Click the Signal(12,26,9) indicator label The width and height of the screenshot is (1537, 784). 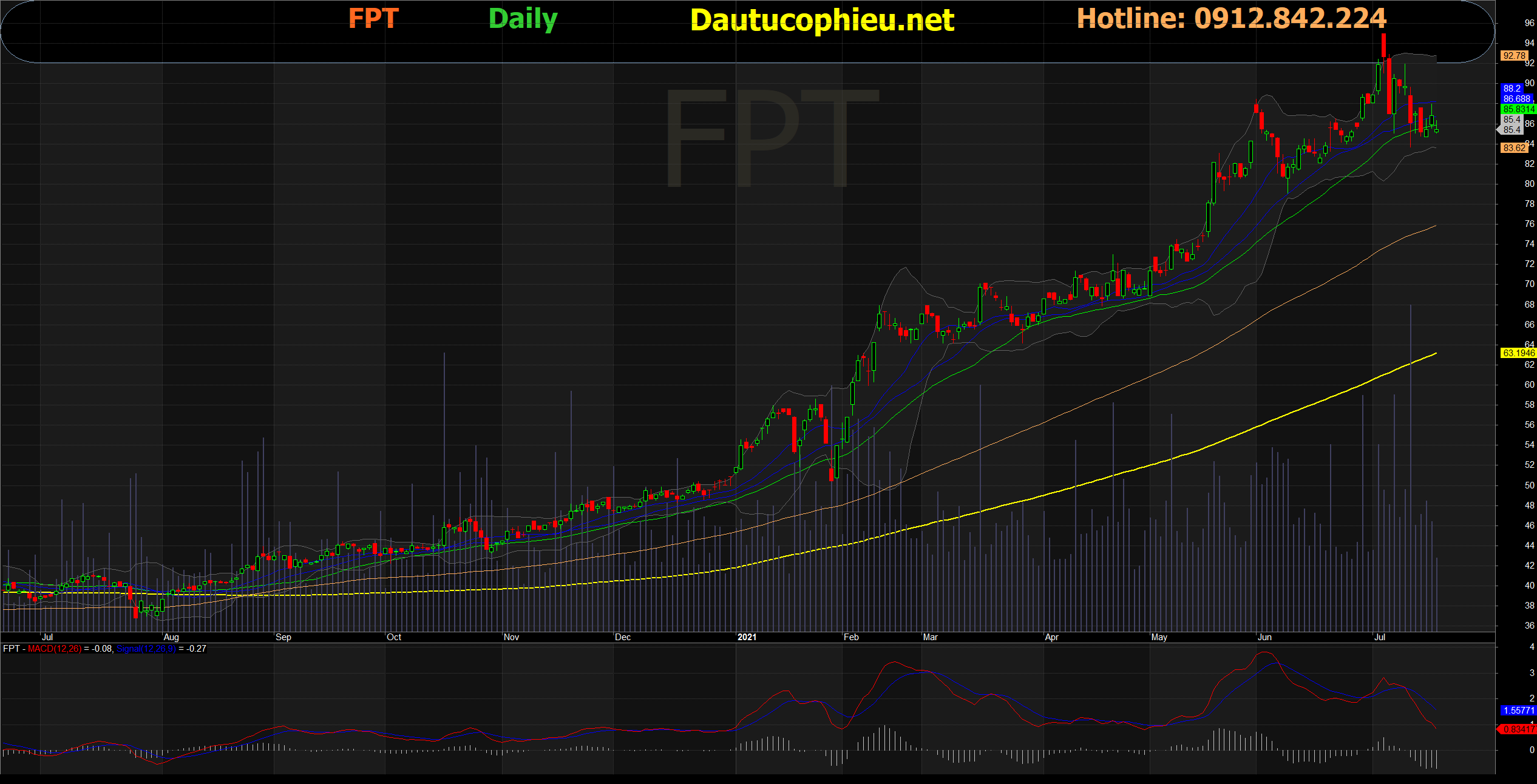point(146,649)
